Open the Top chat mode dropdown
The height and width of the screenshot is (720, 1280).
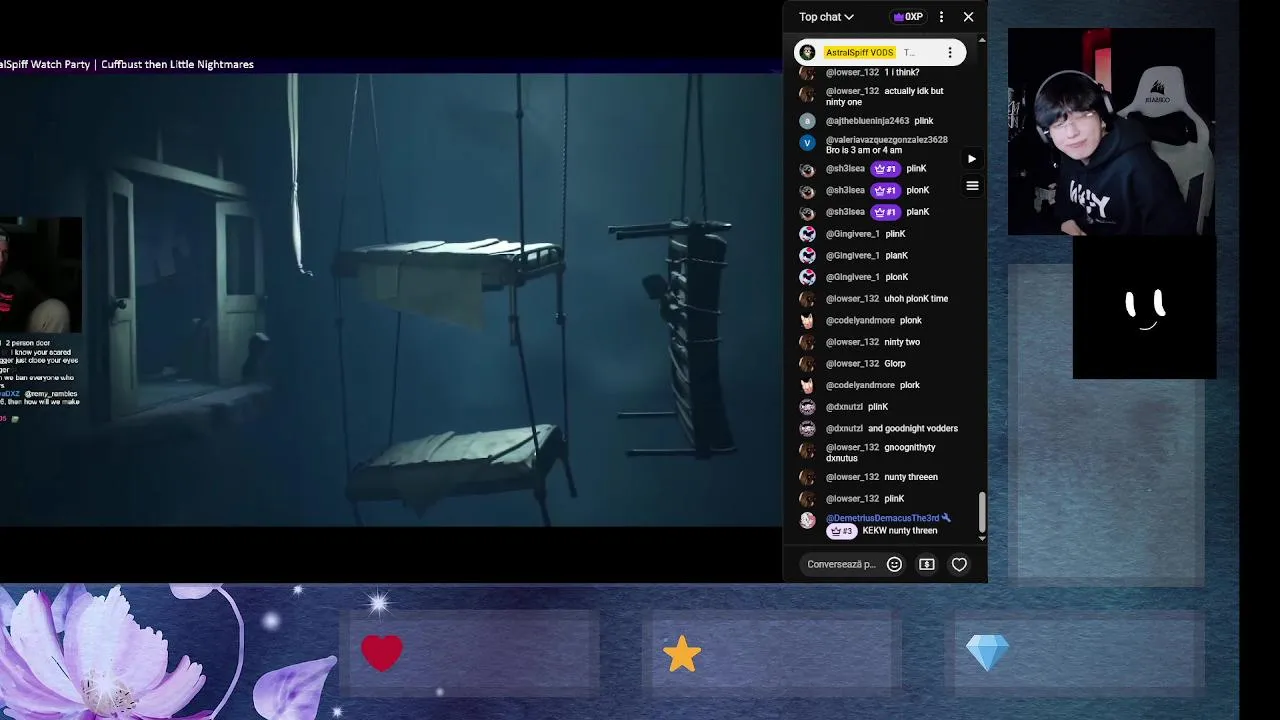[826, 17]
